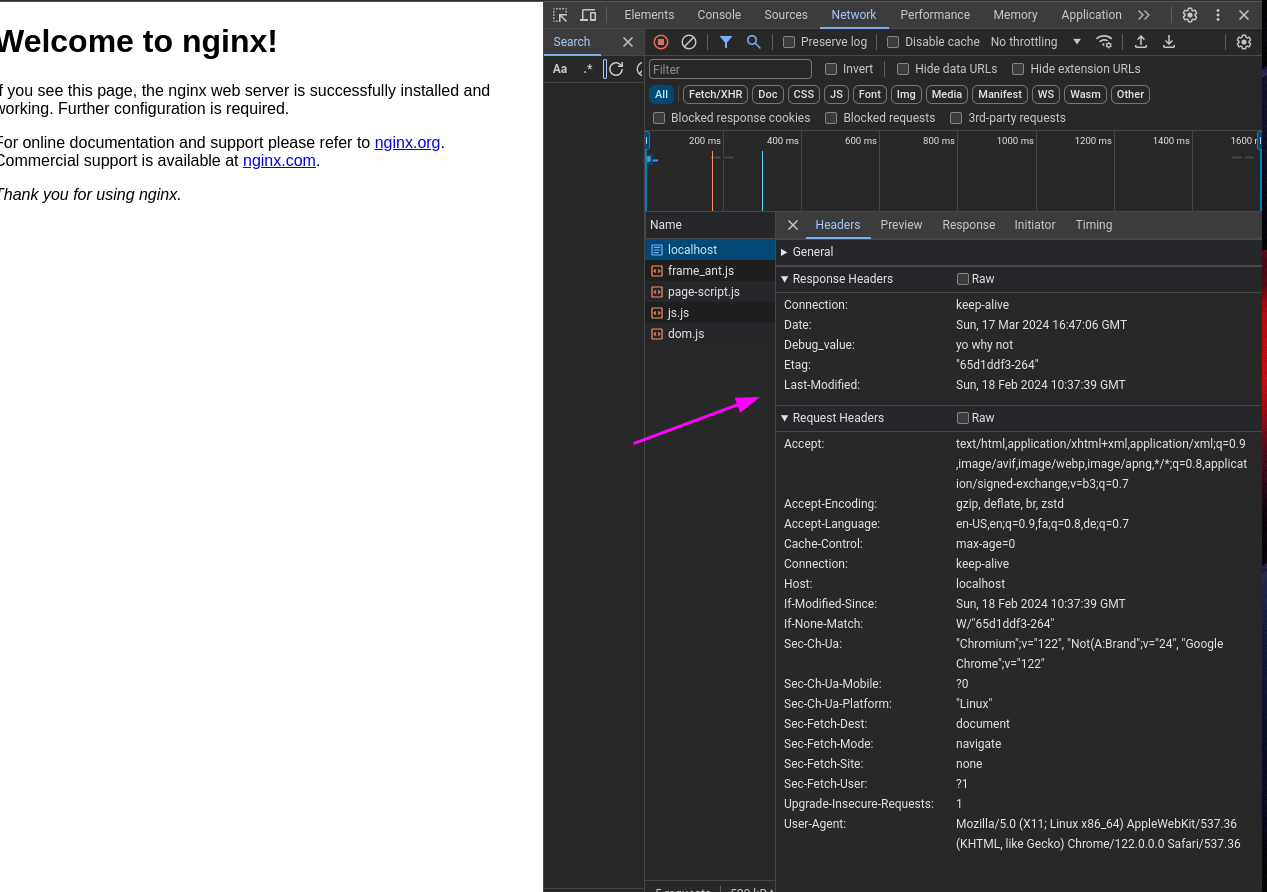
Task: Filter requests by Media type
Action: click(946, 94)
